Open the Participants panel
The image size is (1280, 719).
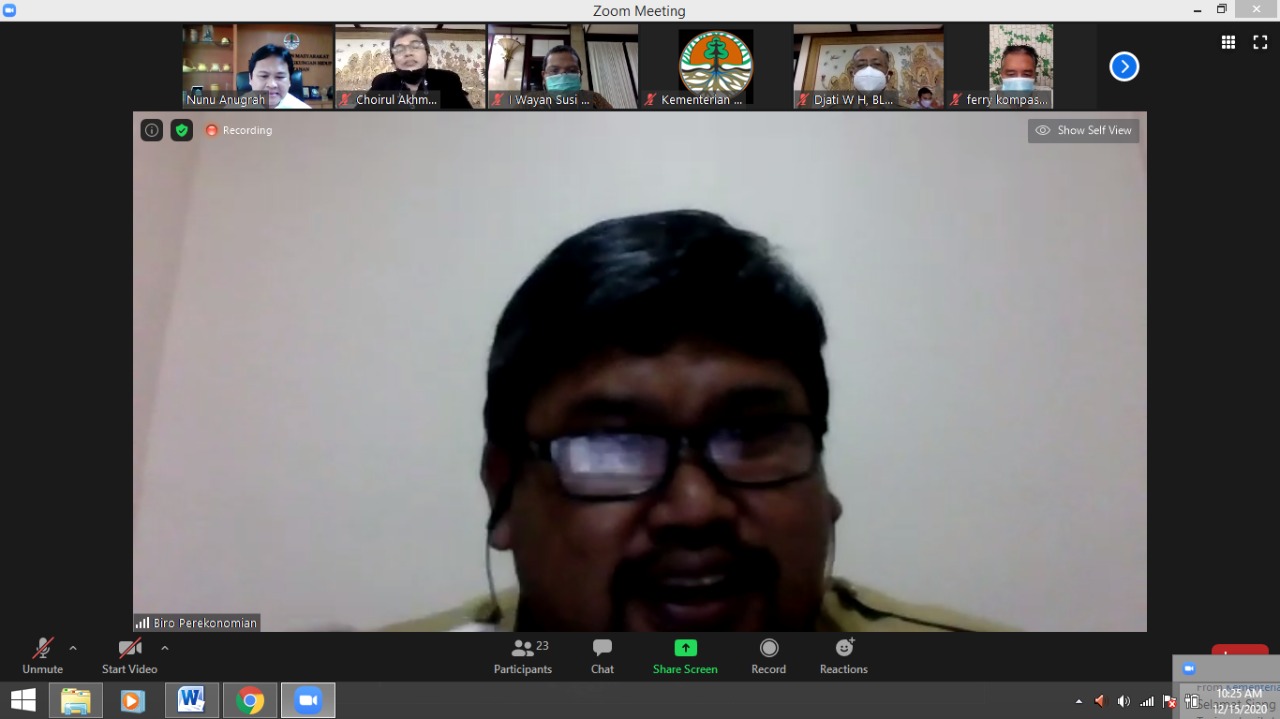pos(522,656)
